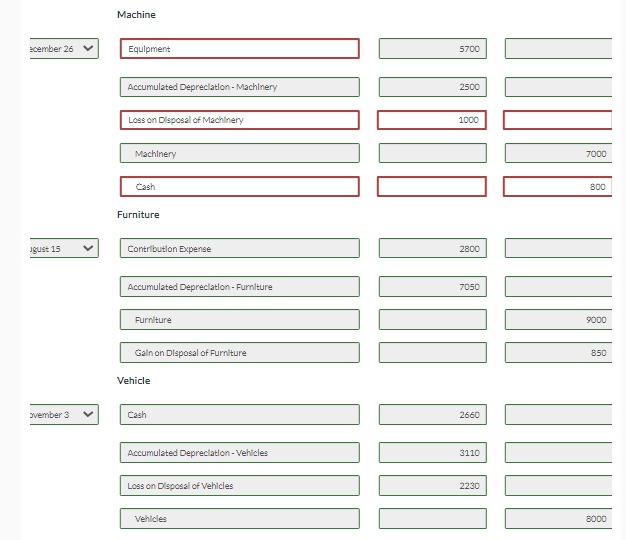Click the Vehicle section heading
The height and width of the screenshot is (540, 626).
coord(133,381)
